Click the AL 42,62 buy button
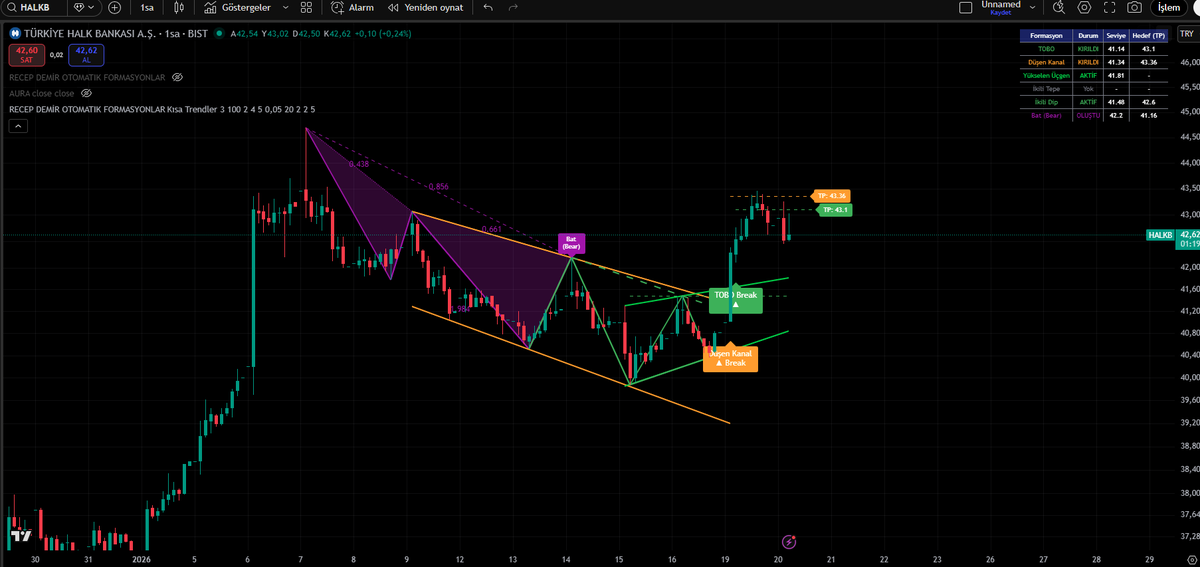The width and height of the screenshot is (1200, 567). pyautogui.click(x=86, y=54)
